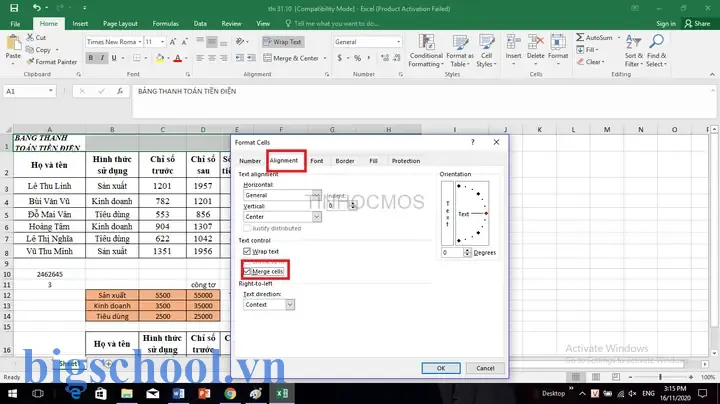
Task: Click the Paste icon in Clipboard
Action: pos(13,43)
